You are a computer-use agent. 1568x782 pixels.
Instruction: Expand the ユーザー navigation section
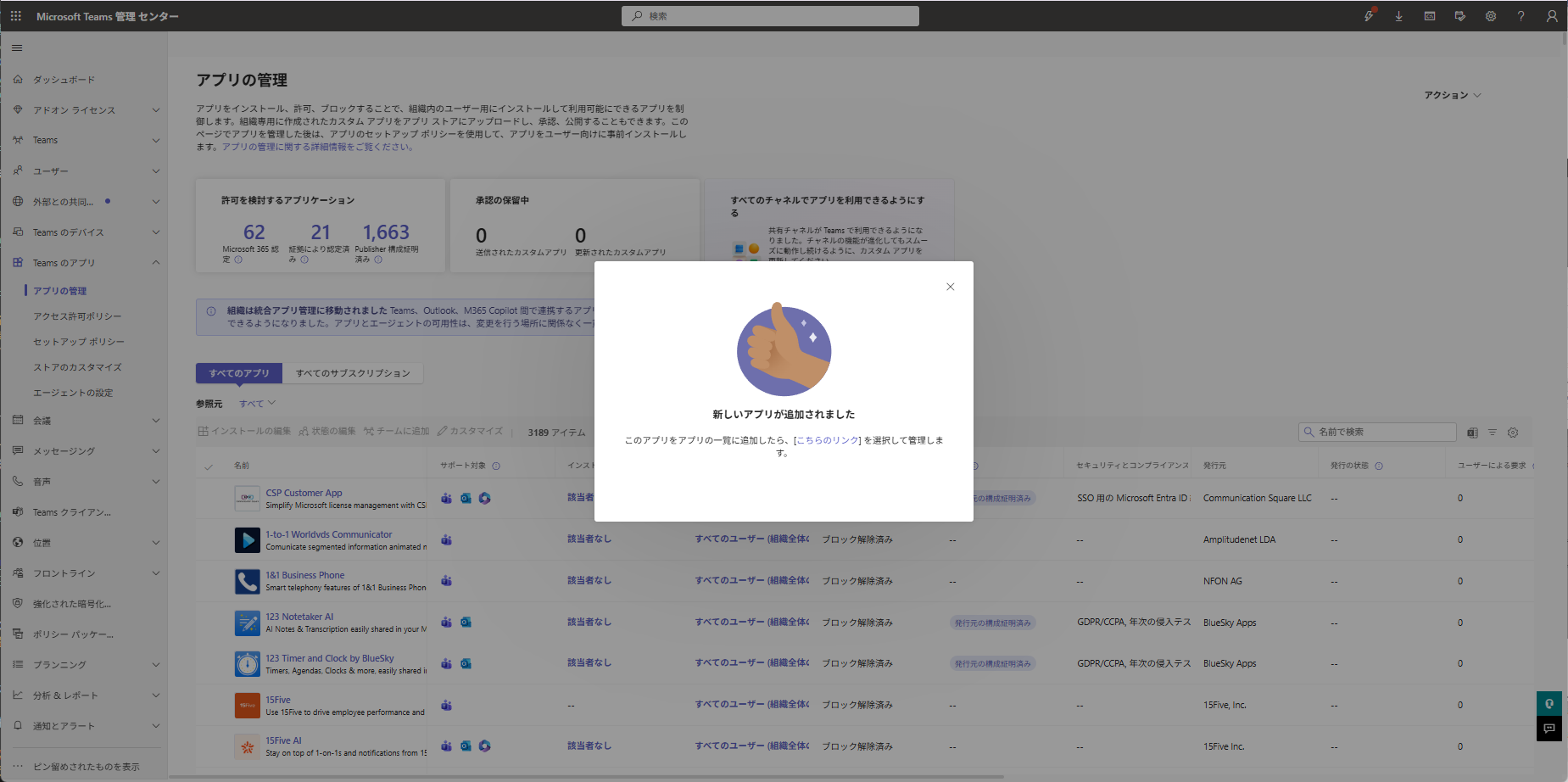tap(156, 171)
